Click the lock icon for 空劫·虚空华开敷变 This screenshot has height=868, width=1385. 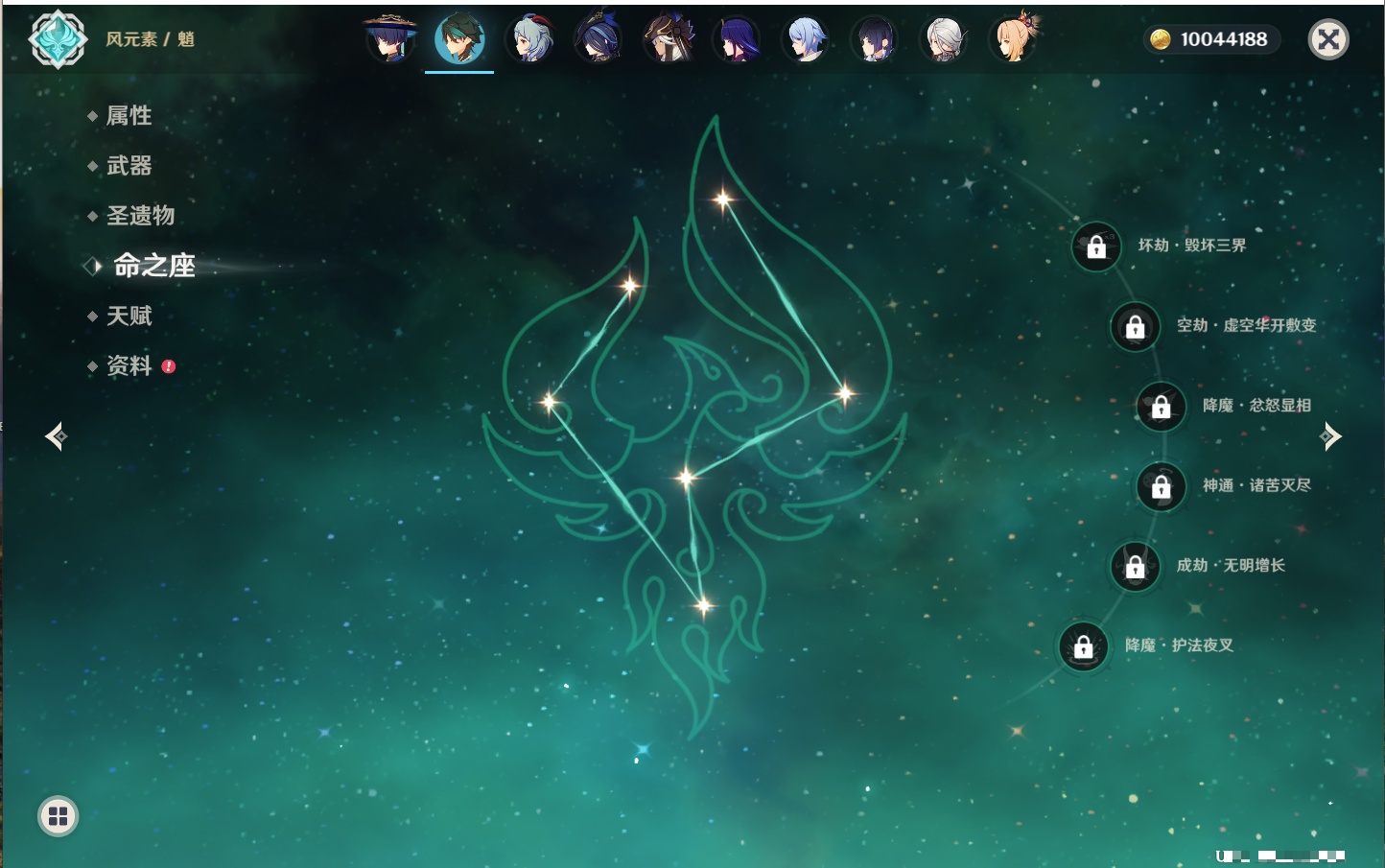[1136, 326]
